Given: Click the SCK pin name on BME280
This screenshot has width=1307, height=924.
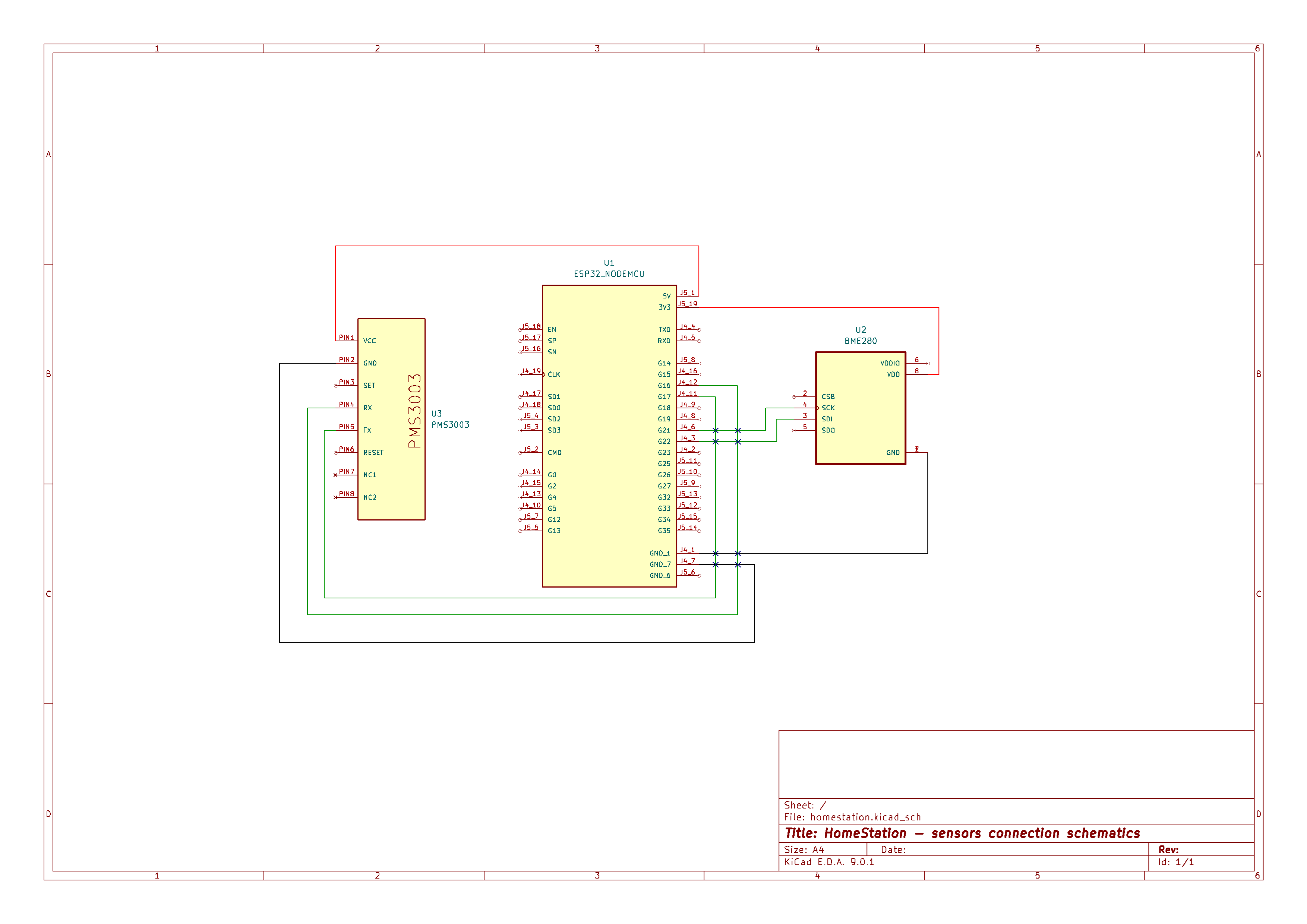Looking at the screenshot, I should click(x=828, y=408).
